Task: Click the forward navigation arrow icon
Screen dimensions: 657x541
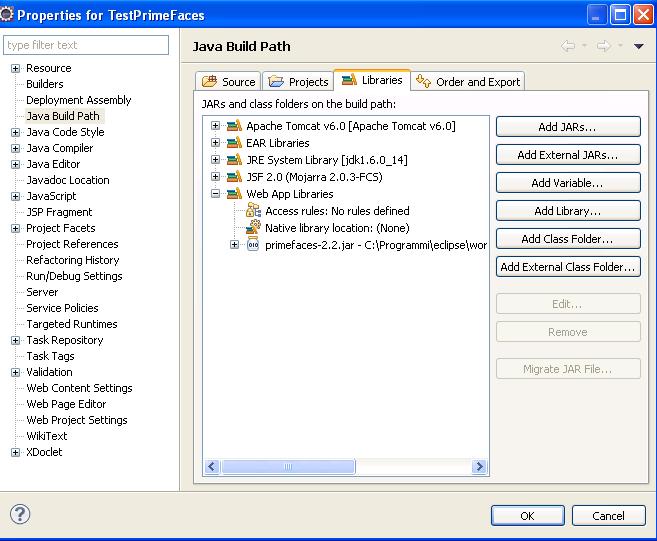Action: point(603,46)
